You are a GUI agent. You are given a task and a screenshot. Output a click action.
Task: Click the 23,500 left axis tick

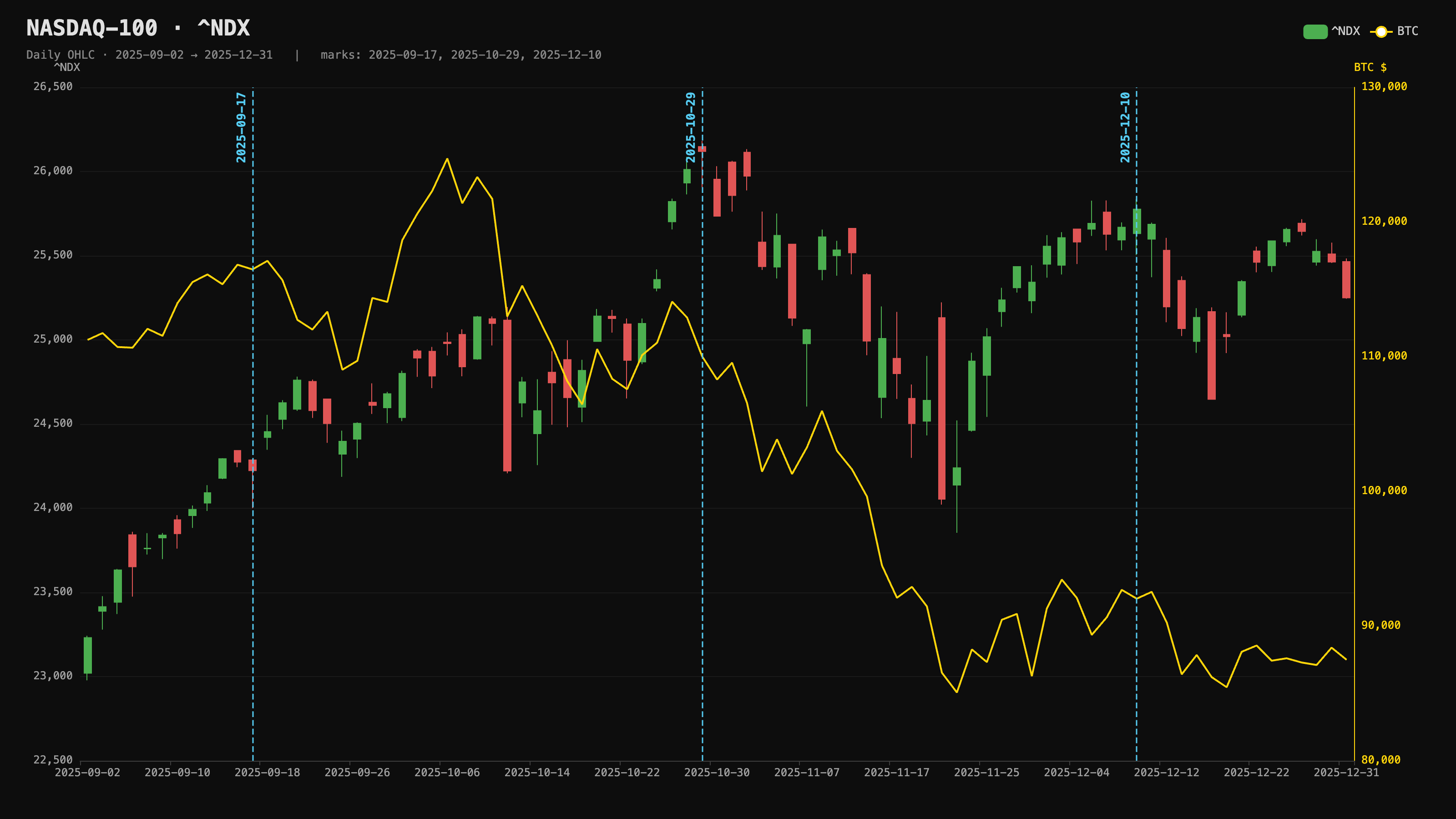[x=53, y=592]
